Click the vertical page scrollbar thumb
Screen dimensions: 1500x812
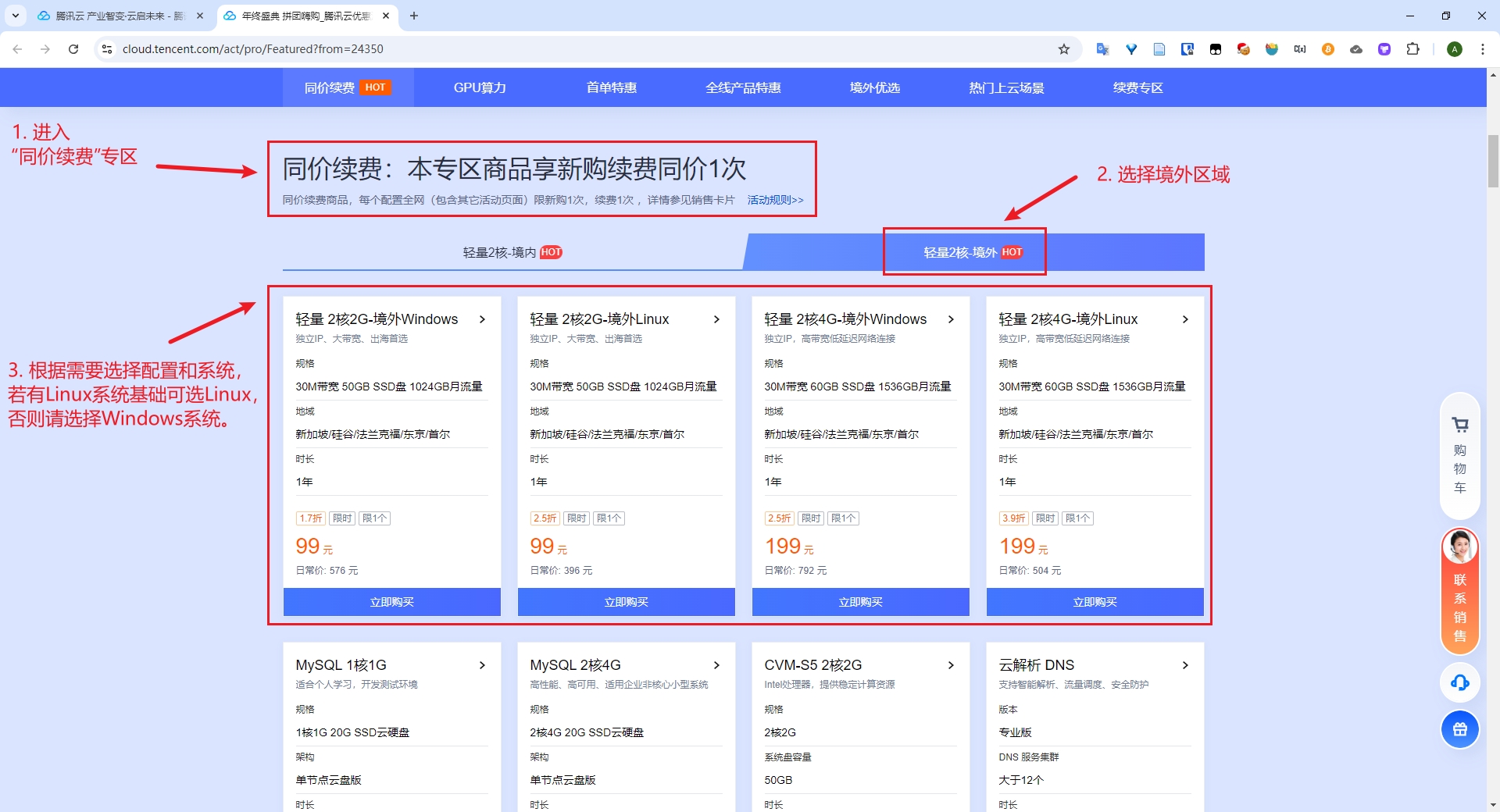tap(1493, 161)
